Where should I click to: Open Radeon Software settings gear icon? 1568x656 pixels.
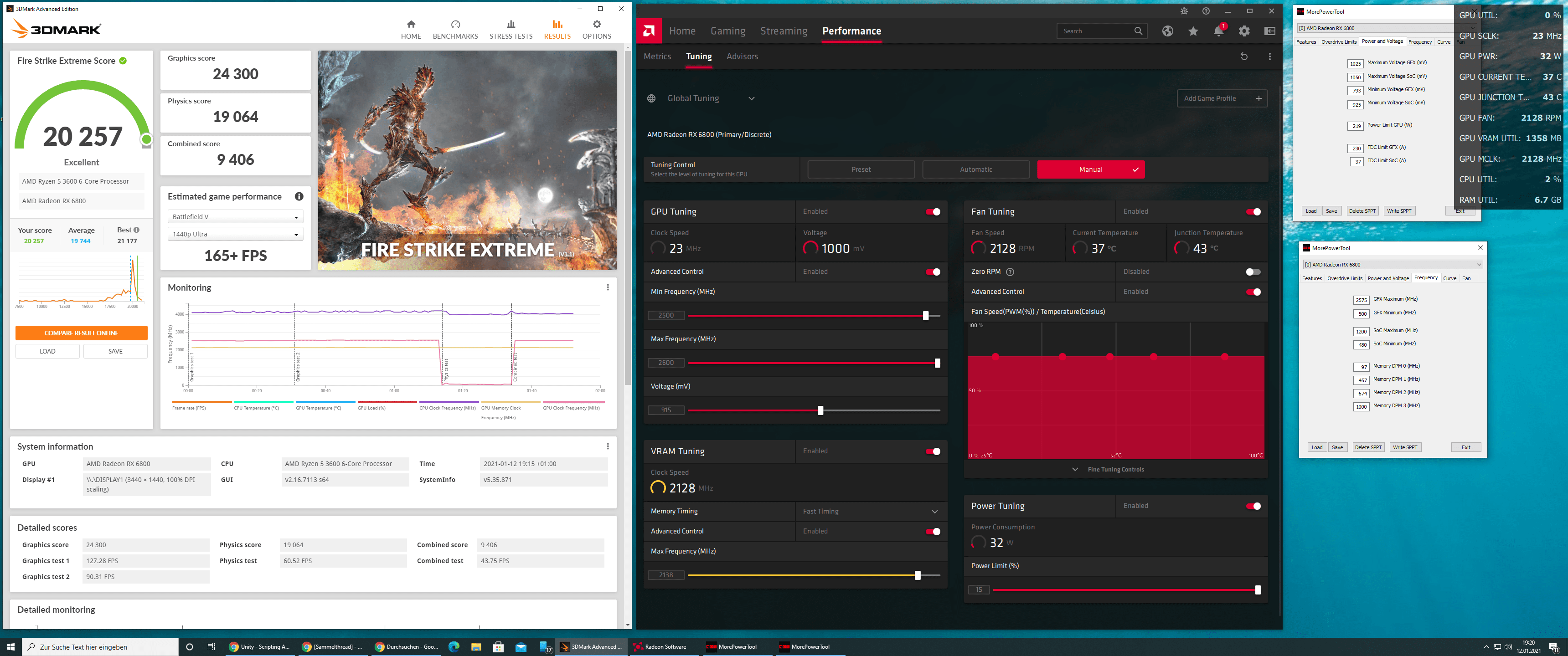pyautogui.click(x=1243, y=31)
